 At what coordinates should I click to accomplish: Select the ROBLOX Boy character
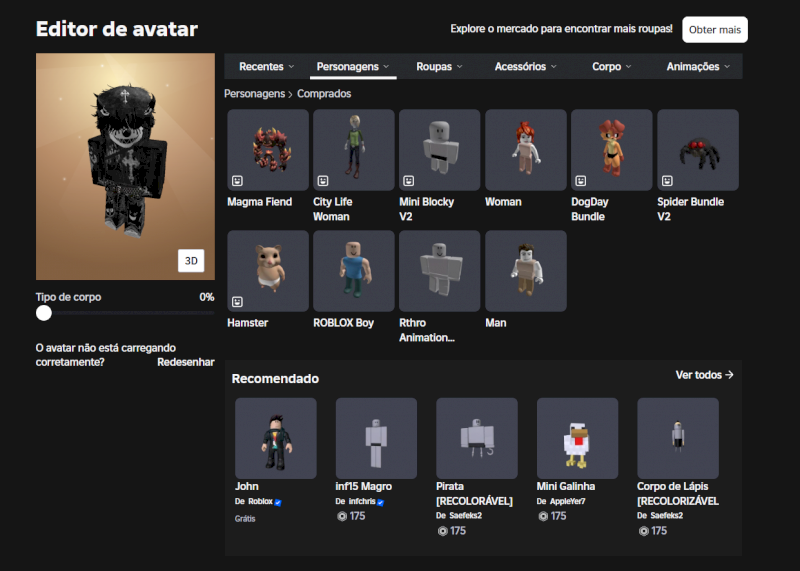[353, 271]
